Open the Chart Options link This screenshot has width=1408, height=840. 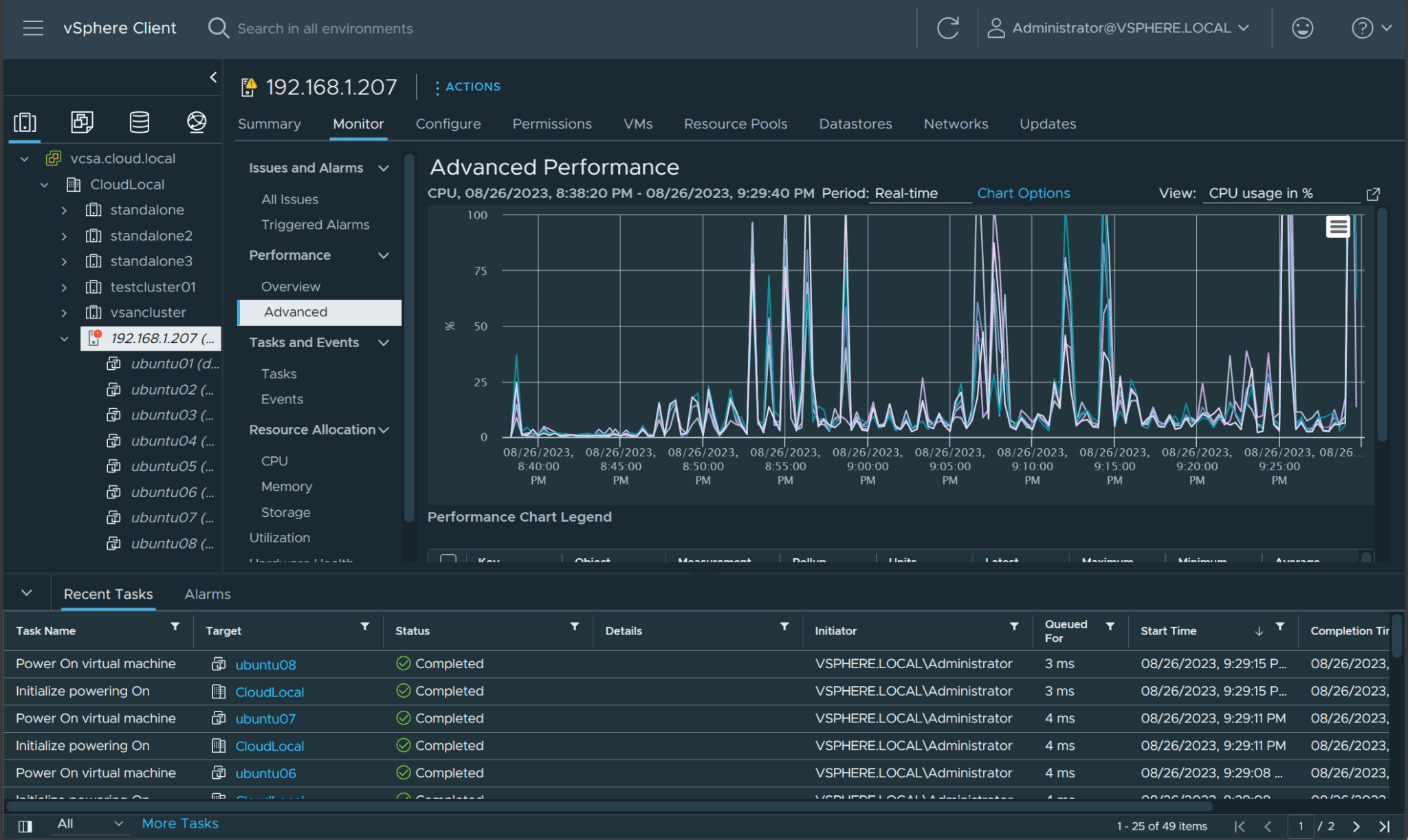click(1023, 193)
